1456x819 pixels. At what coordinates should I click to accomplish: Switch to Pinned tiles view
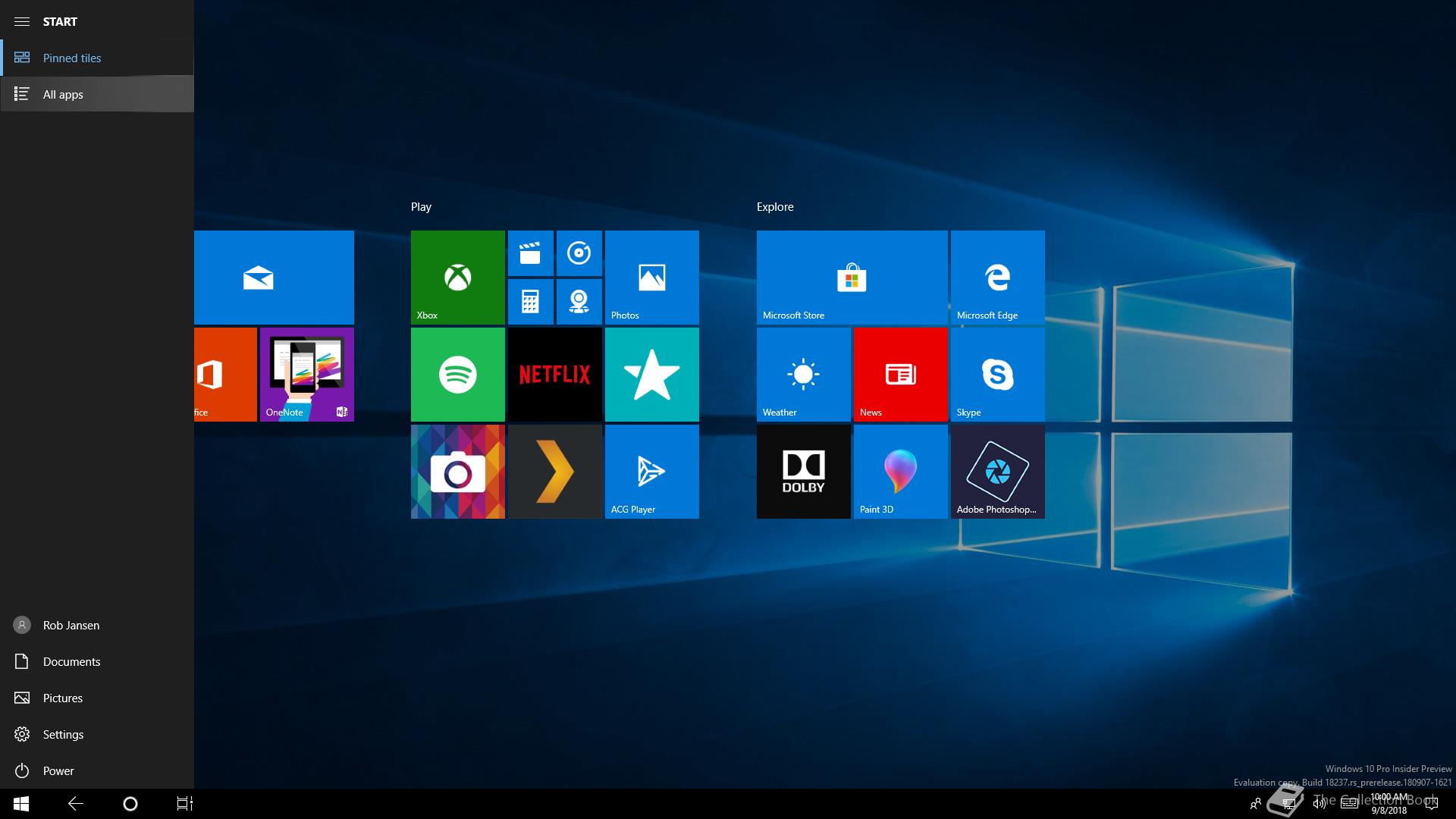(97, 58)
